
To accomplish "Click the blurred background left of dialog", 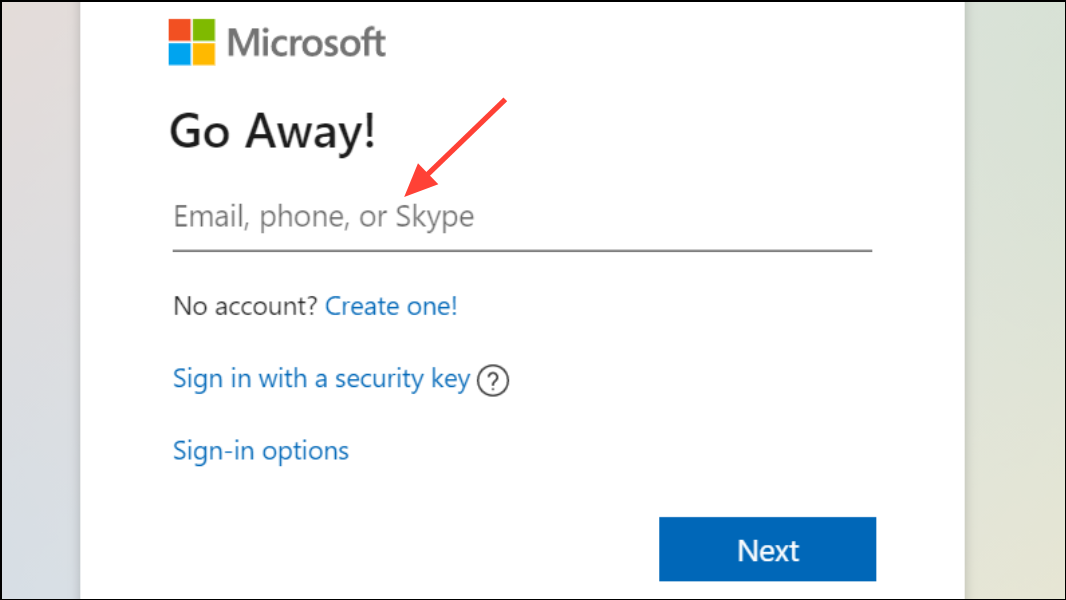I will pyautogui.click(x=41, y=300).
